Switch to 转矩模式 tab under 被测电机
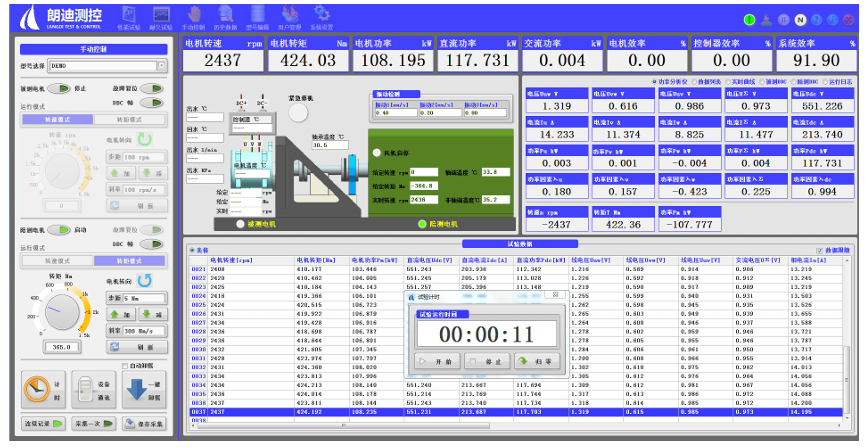The height and width of the screenshot is (448, 867). (x=129, y=119)
